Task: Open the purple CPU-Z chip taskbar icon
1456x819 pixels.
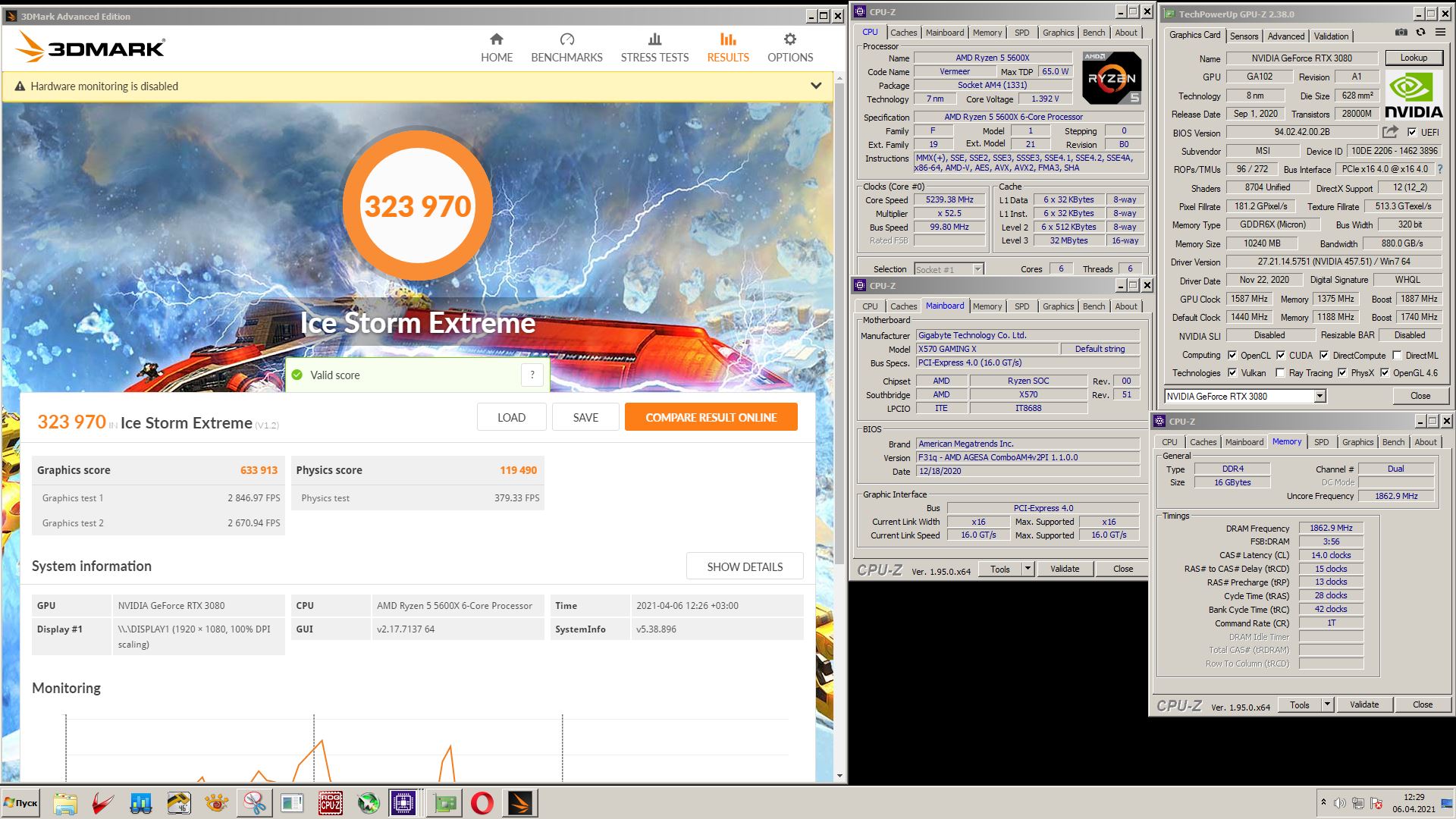Action: click(x=403, y=803)
